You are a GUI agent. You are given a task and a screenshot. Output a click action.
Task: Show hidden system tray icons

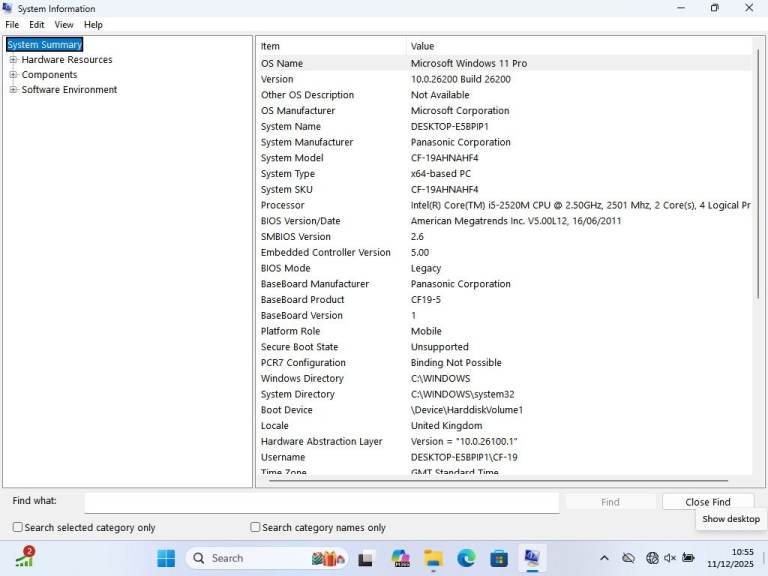[604, 558]
